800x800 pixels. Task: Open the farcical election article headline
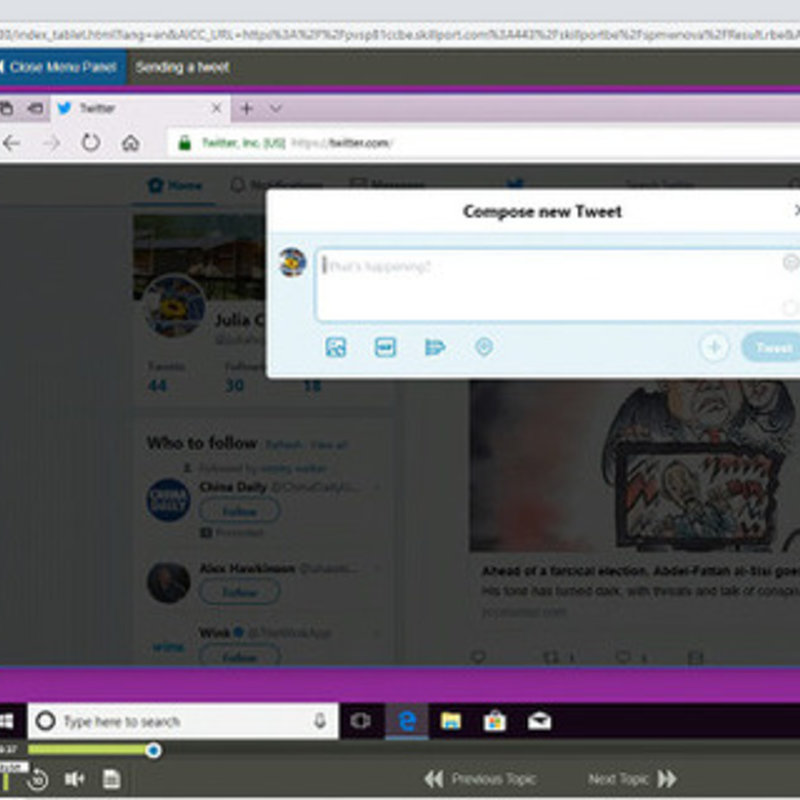(640, 571)
